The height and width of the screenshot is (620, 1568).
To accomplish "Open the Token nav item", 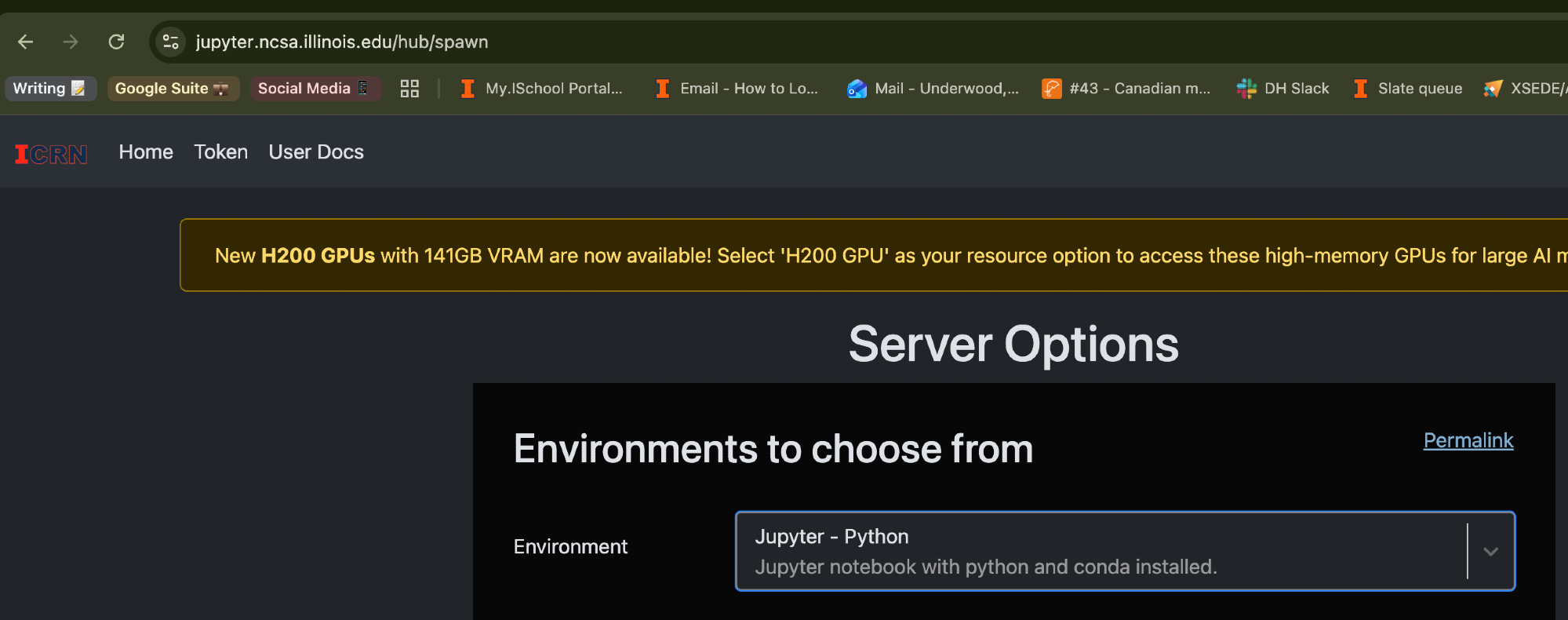I will click(x=220, y=152).
